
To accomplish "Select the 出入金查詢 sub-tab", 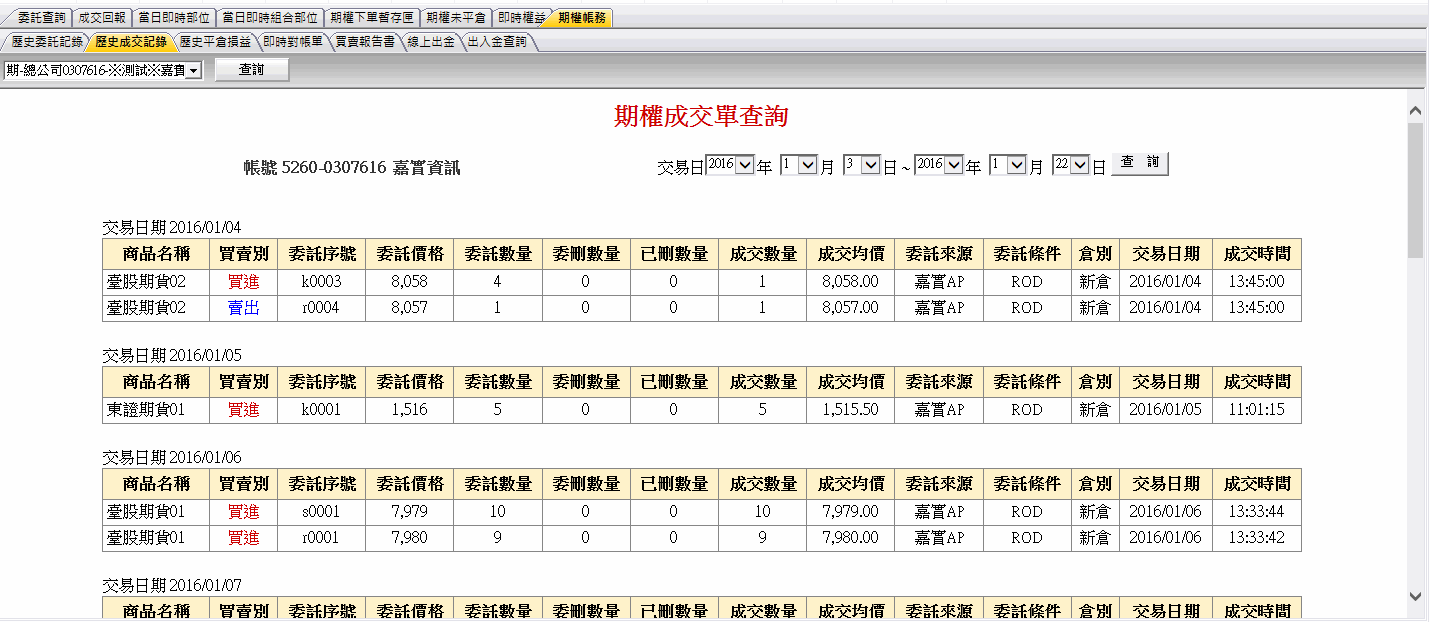I will click(497, 42).
